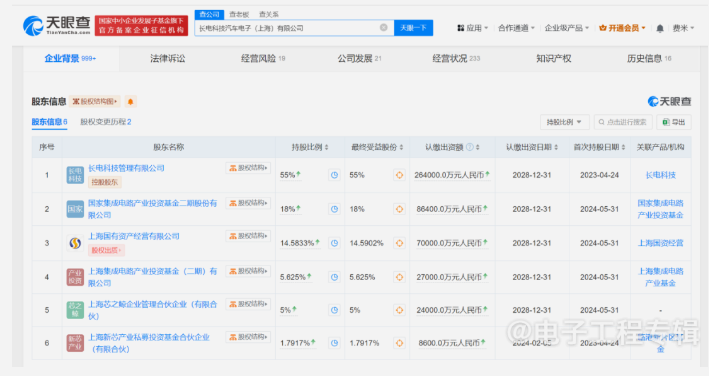Switch to the 经营风险 tab
Screen dimensions: 709x376
click(x=263, y=58)
